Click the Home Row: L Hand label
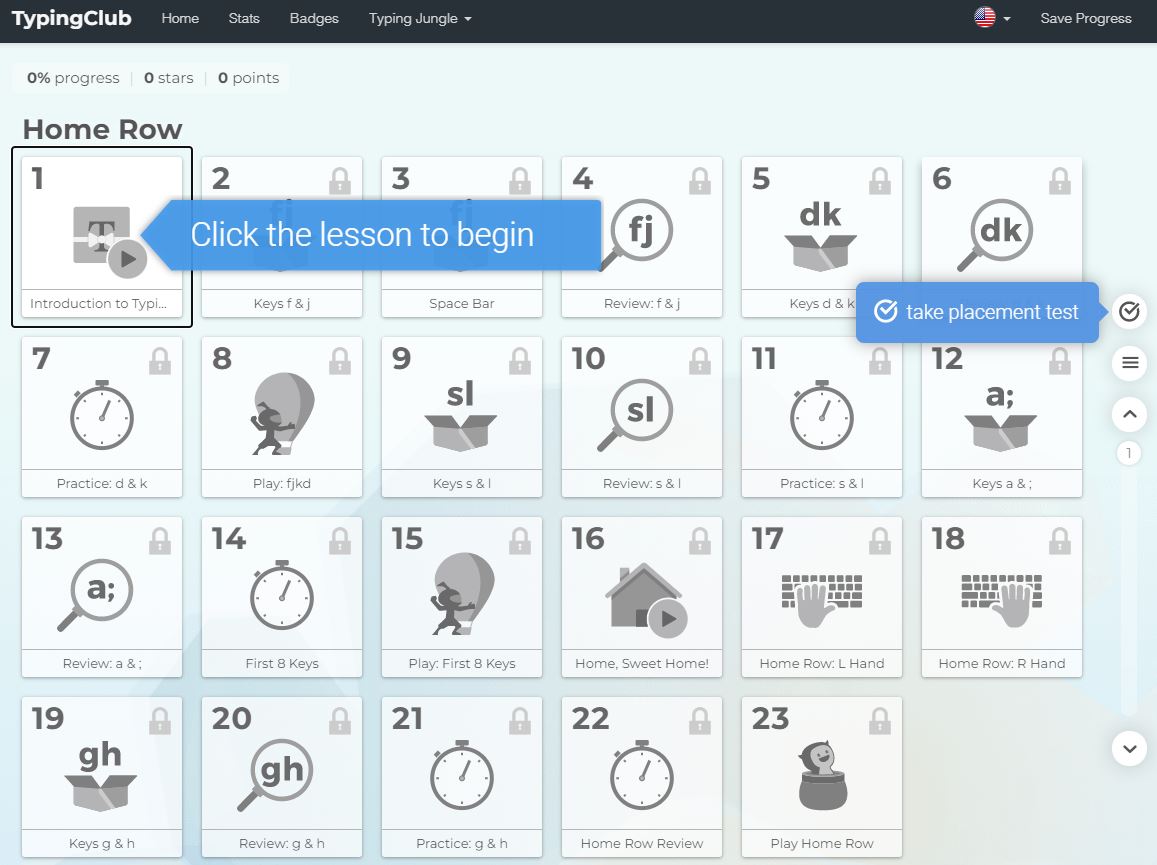The height and width of the screenshot is (865, 1157). [822, 664]
